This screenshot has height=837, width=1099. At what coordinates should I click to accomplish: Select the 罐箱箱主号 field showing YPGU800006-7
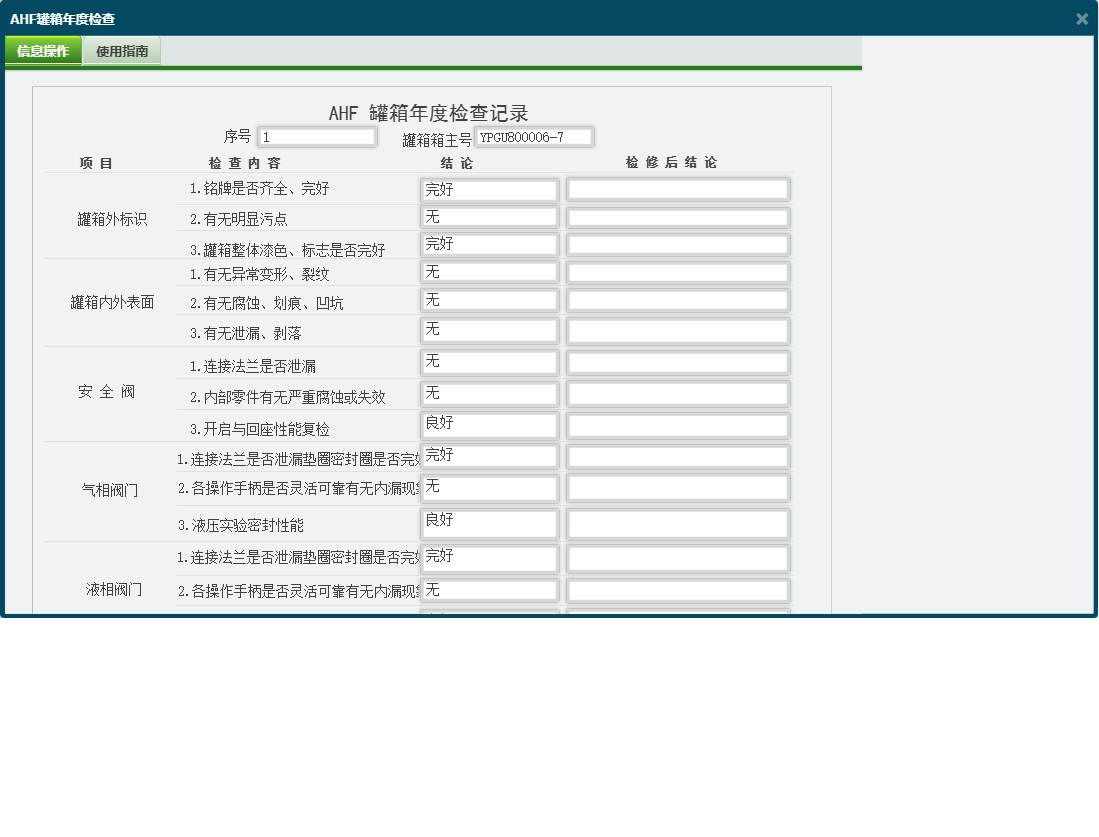pyautogui.click(x=537, y=137)
